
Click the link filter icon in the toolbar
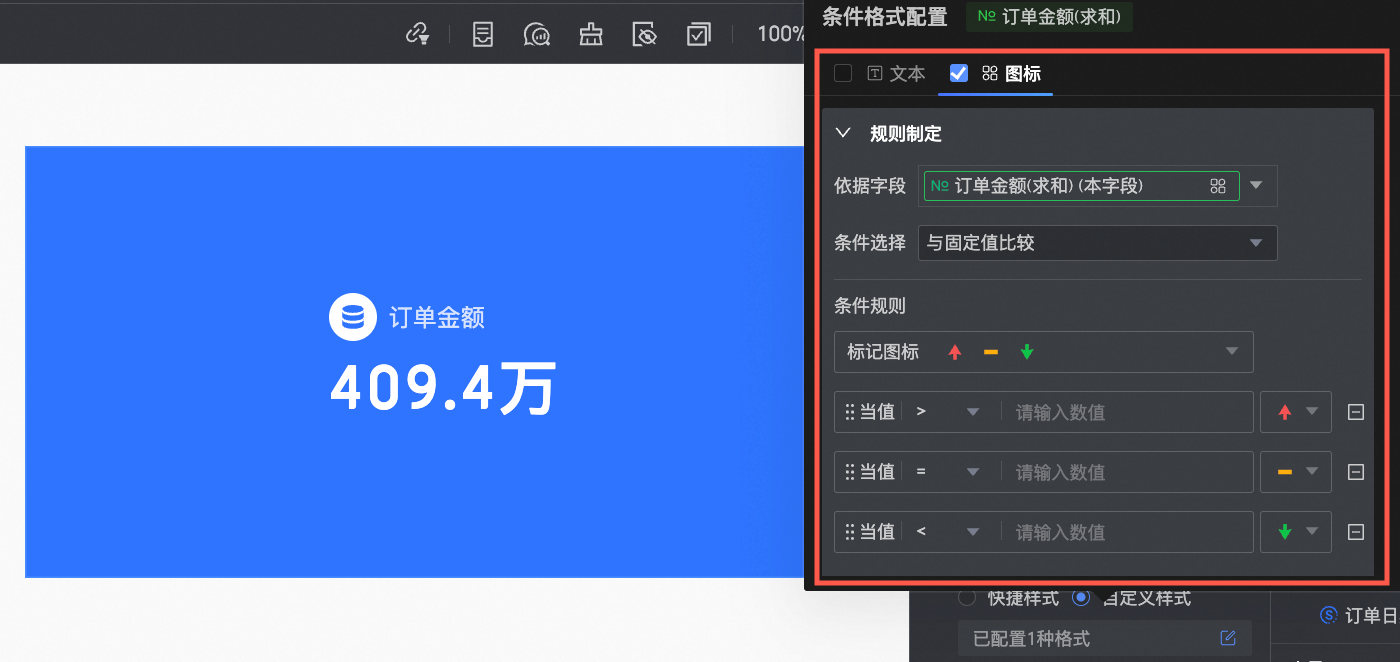[x=417, y=34]
